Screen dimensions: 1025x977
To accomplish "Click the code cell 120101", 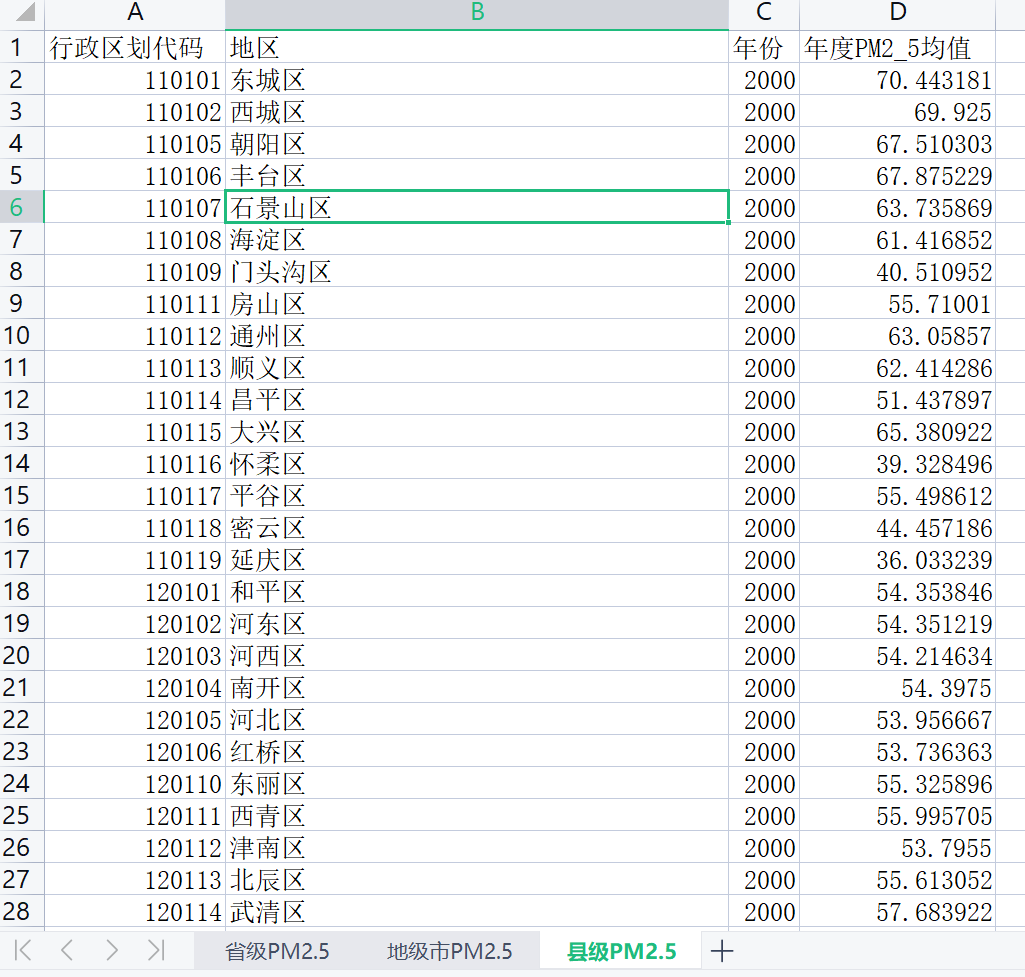I will pos(135,591).
